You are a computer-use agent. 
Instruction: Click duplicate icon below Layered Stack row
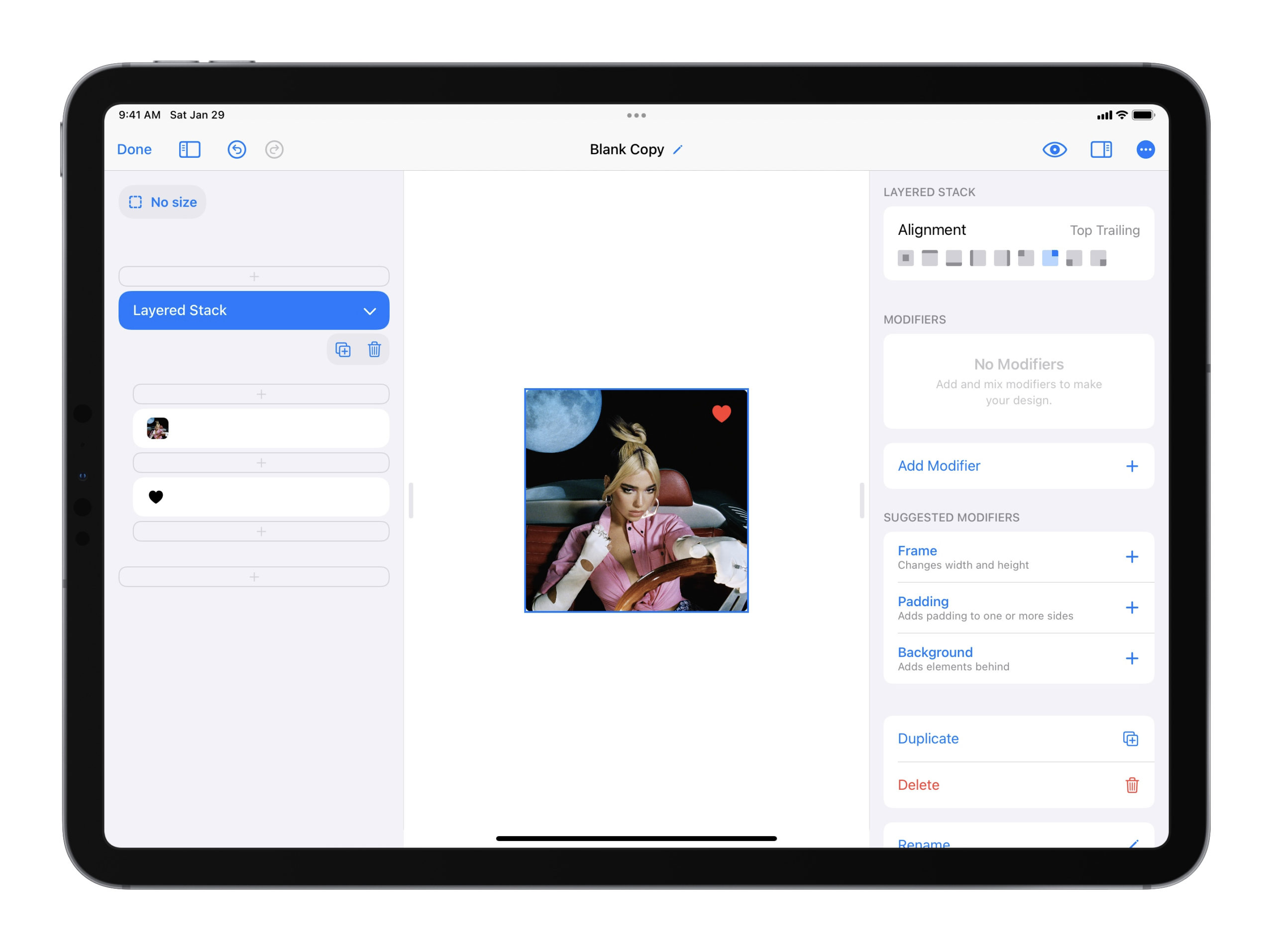[343, 349]
